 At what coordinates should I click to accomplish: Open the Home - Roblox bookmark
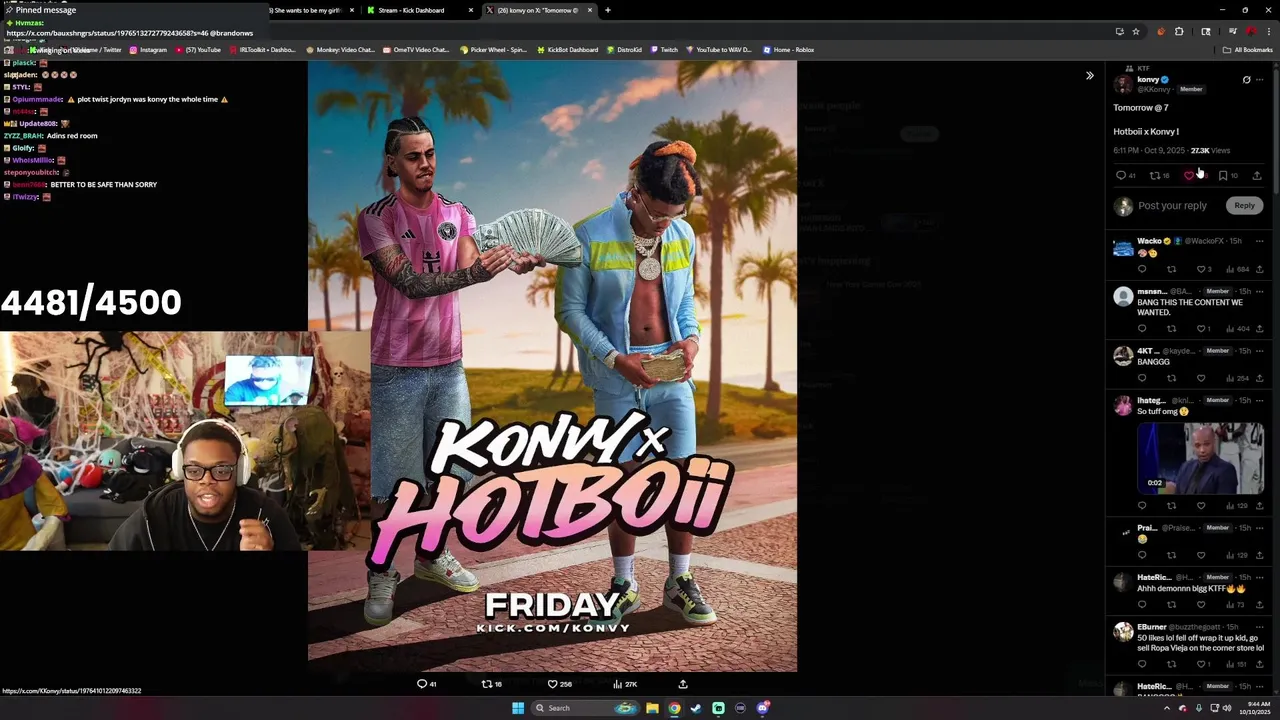click(788, 50)
